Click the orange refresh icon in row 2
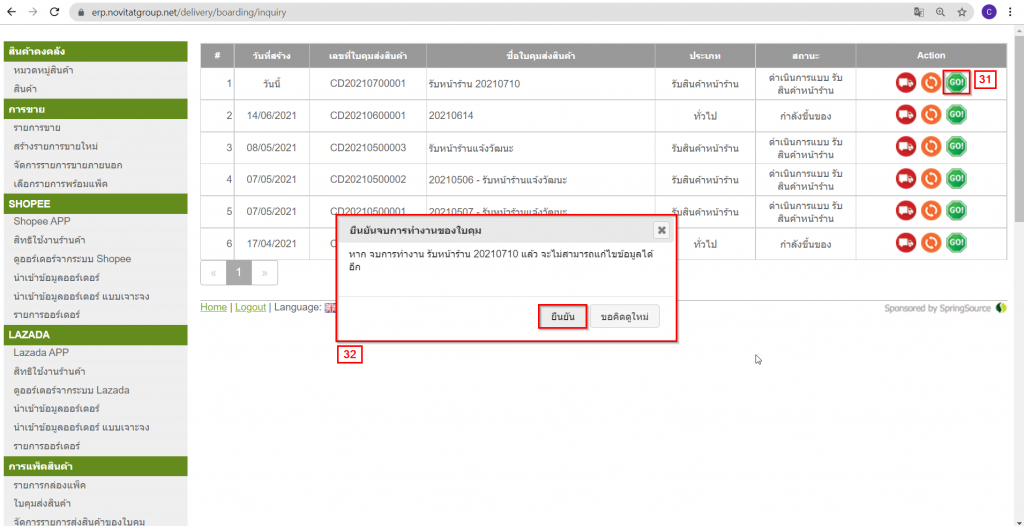Screen dimensions: 1024x526 pos(931,115)
